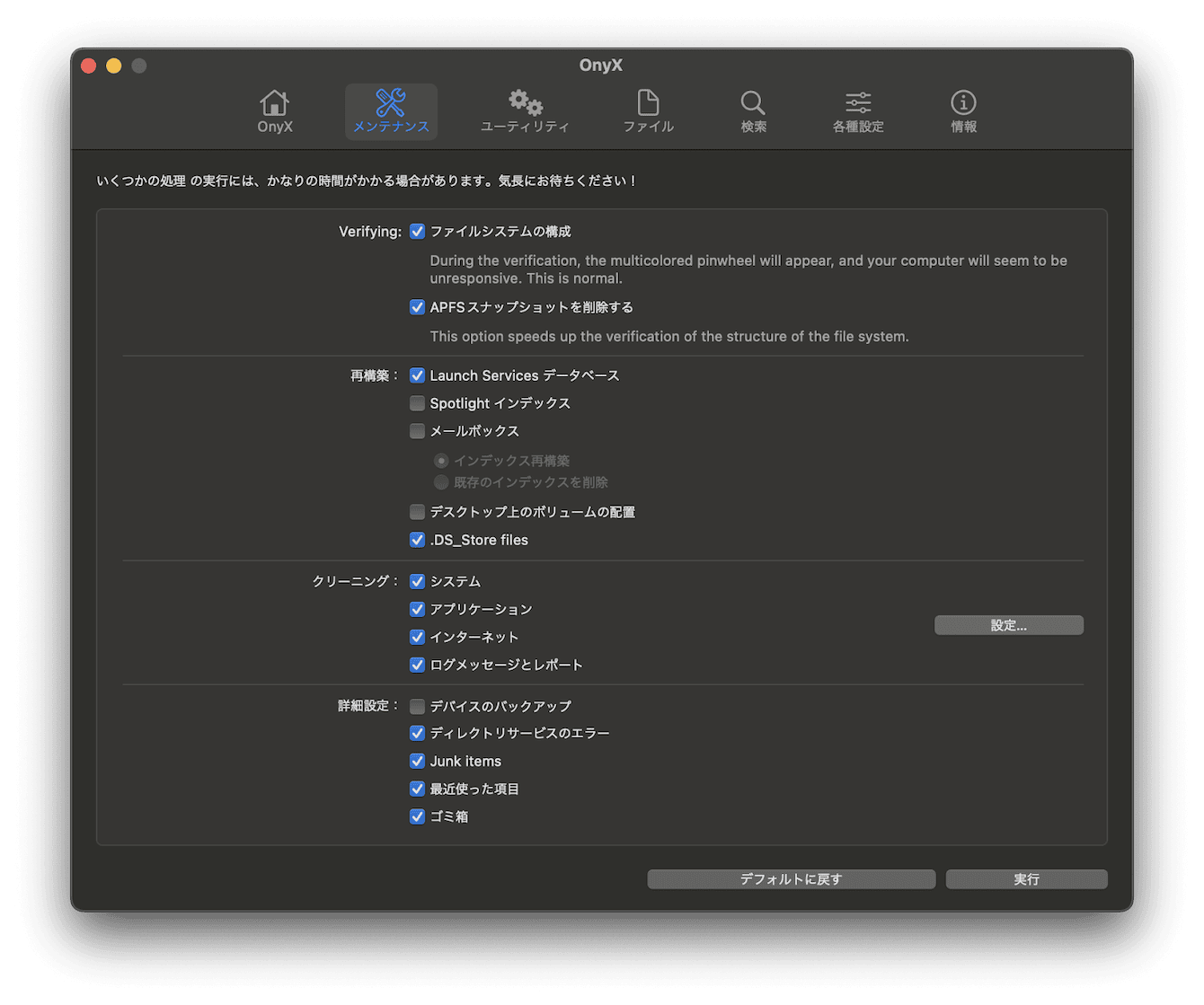Open the 各種設定 sliders toolbar icon
Image resolution: width=1204 pixels, height=1005 pixels.
click(858, 112)
